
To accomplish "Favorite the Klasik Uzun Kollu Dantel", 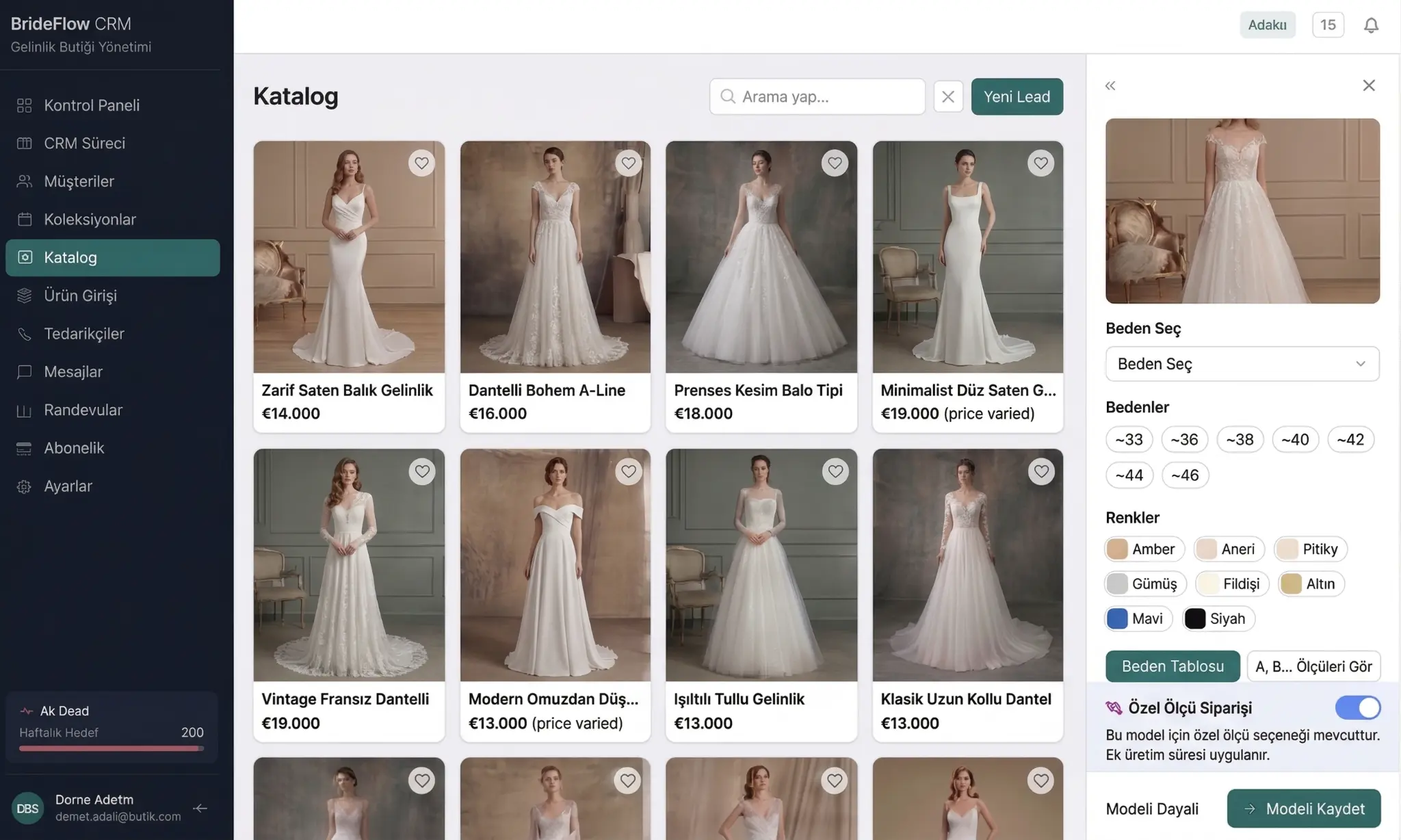I will [x=1040, y=471].
